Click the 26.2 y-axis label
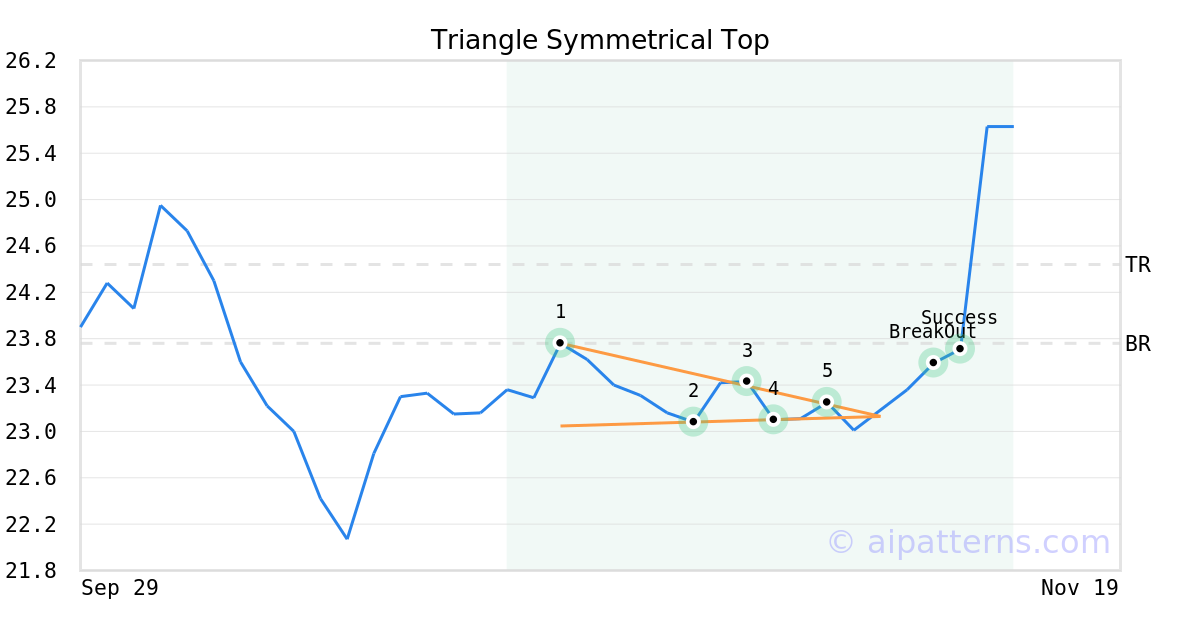This screenshot has width=1200, height=630. (31, 61)
